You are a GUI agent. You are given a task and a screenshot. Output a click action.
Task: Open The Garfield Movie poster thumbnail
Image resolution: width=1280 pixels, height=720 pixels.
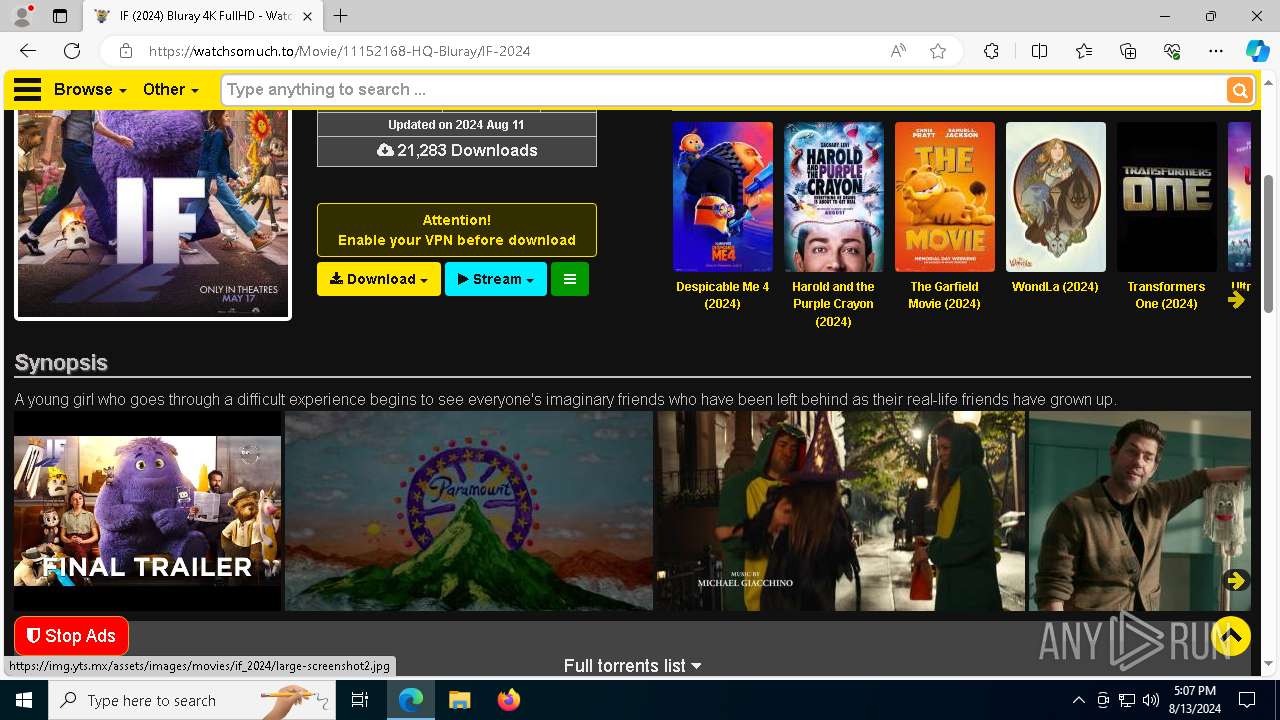pyautogui.click(x=945, y=197)
